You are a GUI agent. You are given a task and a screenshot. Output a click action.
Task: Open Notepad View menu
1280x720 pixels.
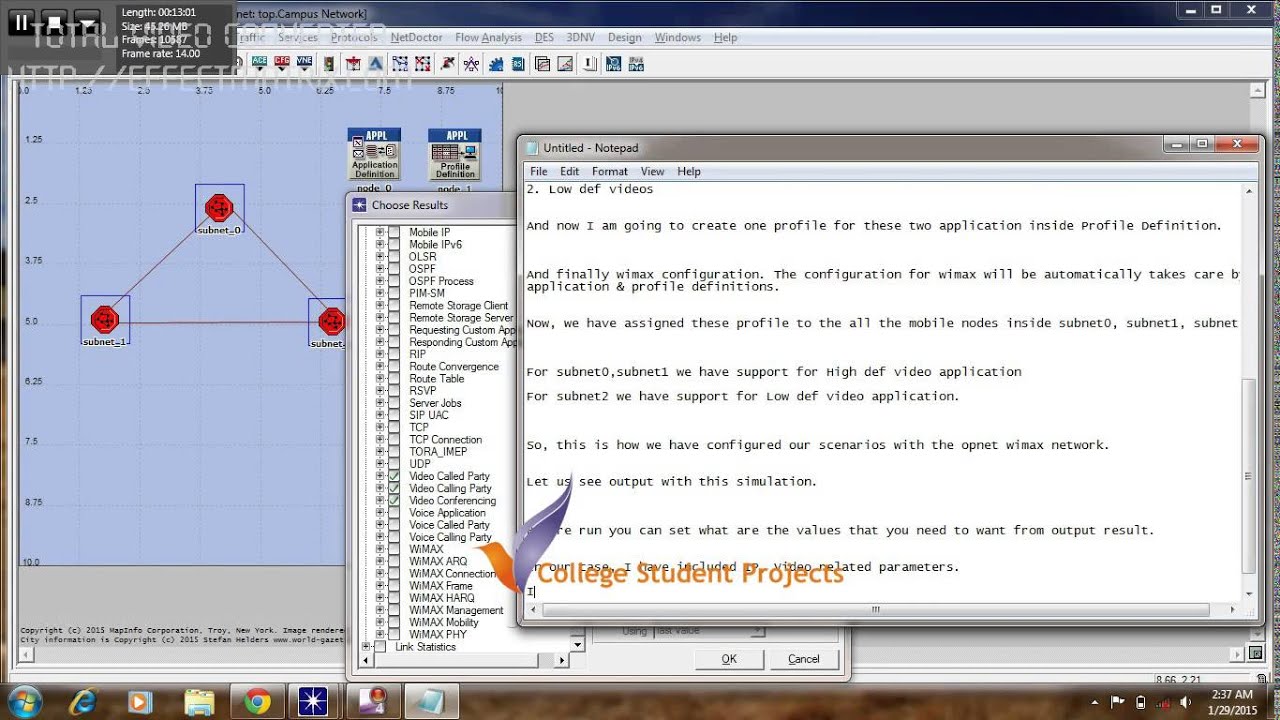coord(652,171)
